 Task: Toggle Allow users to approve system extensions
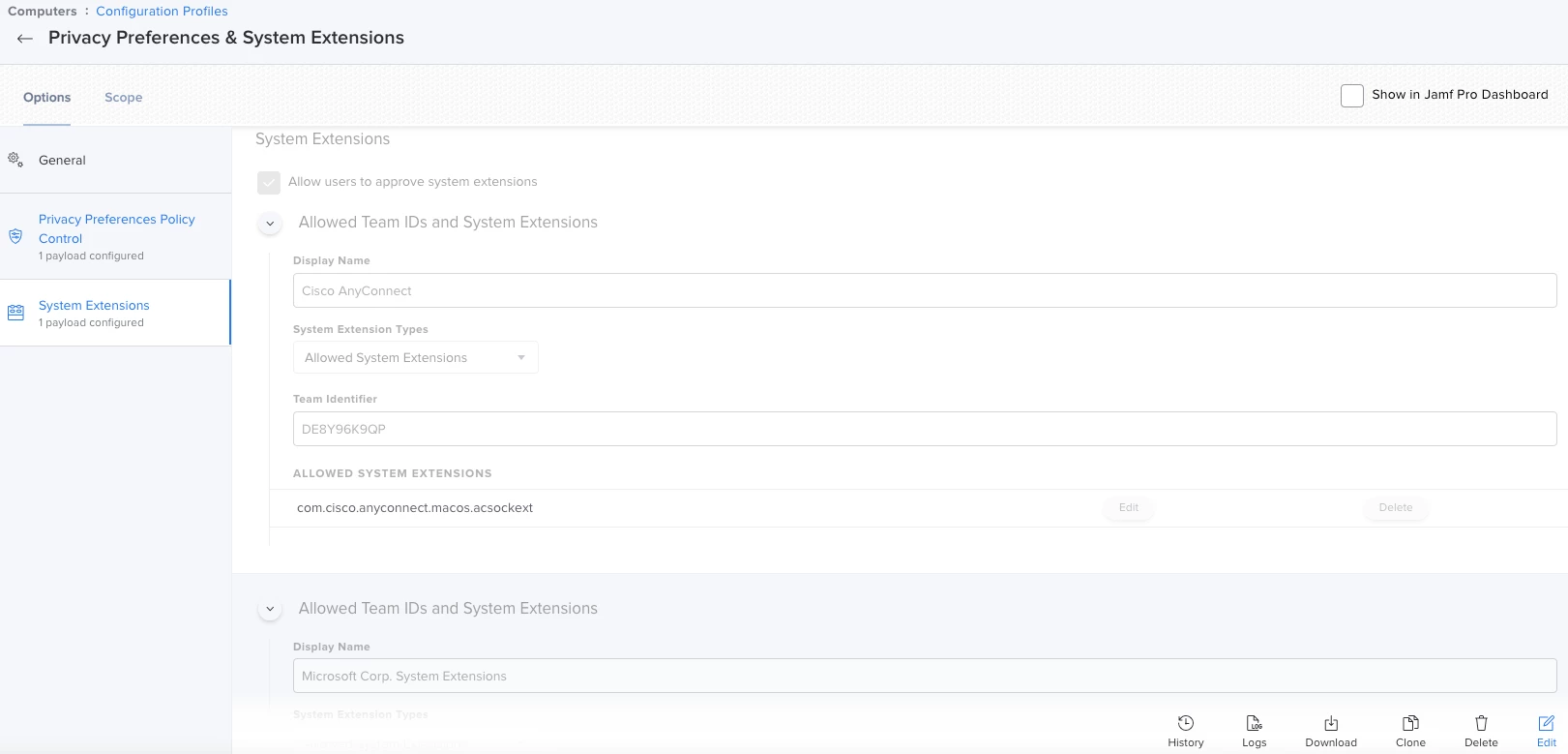269,182
